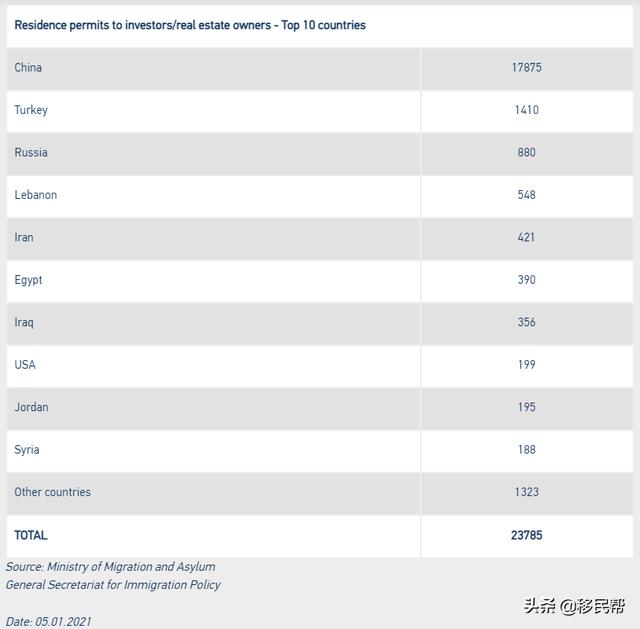Click the table title about residence permits
This screenshot has height=629, width=640.
point(190,25)
